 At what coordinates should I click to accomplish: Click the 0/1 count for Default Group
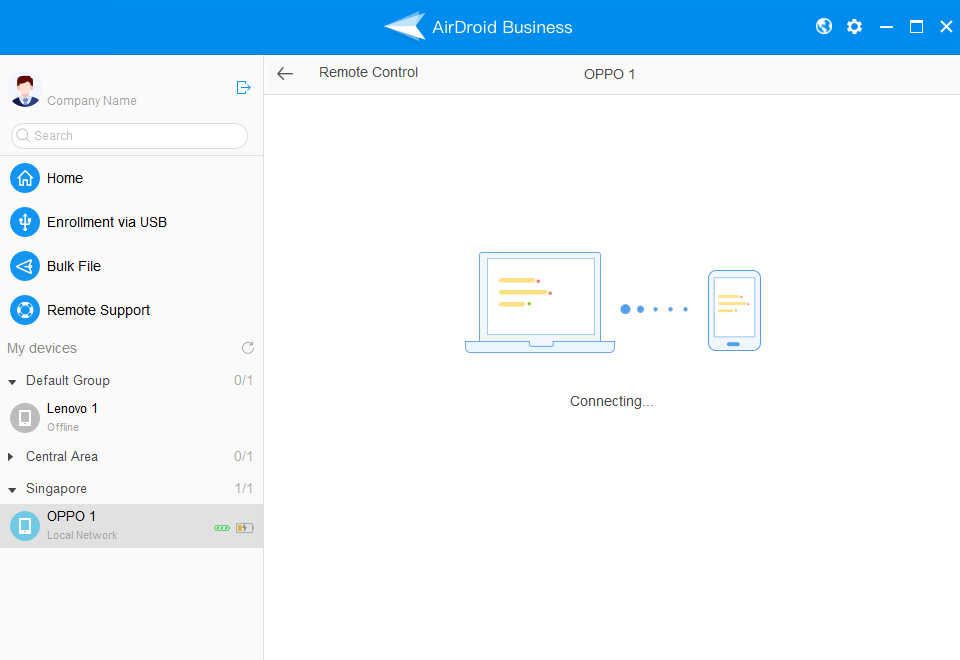click(x=243, y=380)
